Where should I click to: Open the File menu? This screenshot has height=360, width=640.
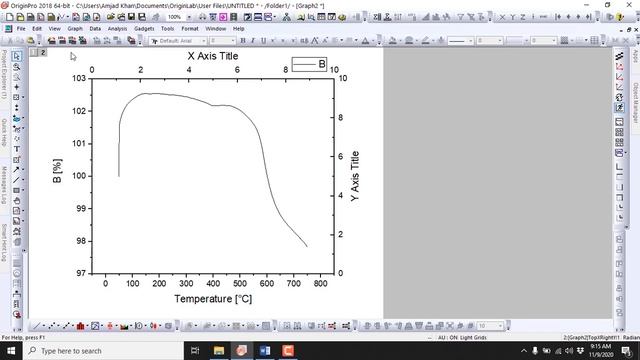tap(21, 29)
